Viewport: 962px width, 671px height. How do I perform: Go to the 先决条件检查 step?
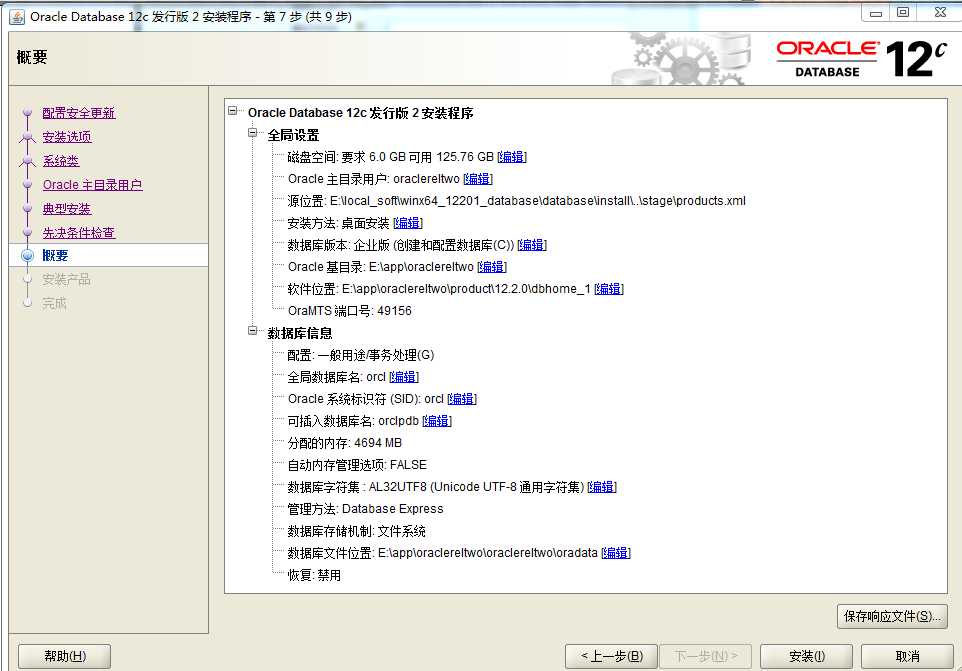(79, 233)
